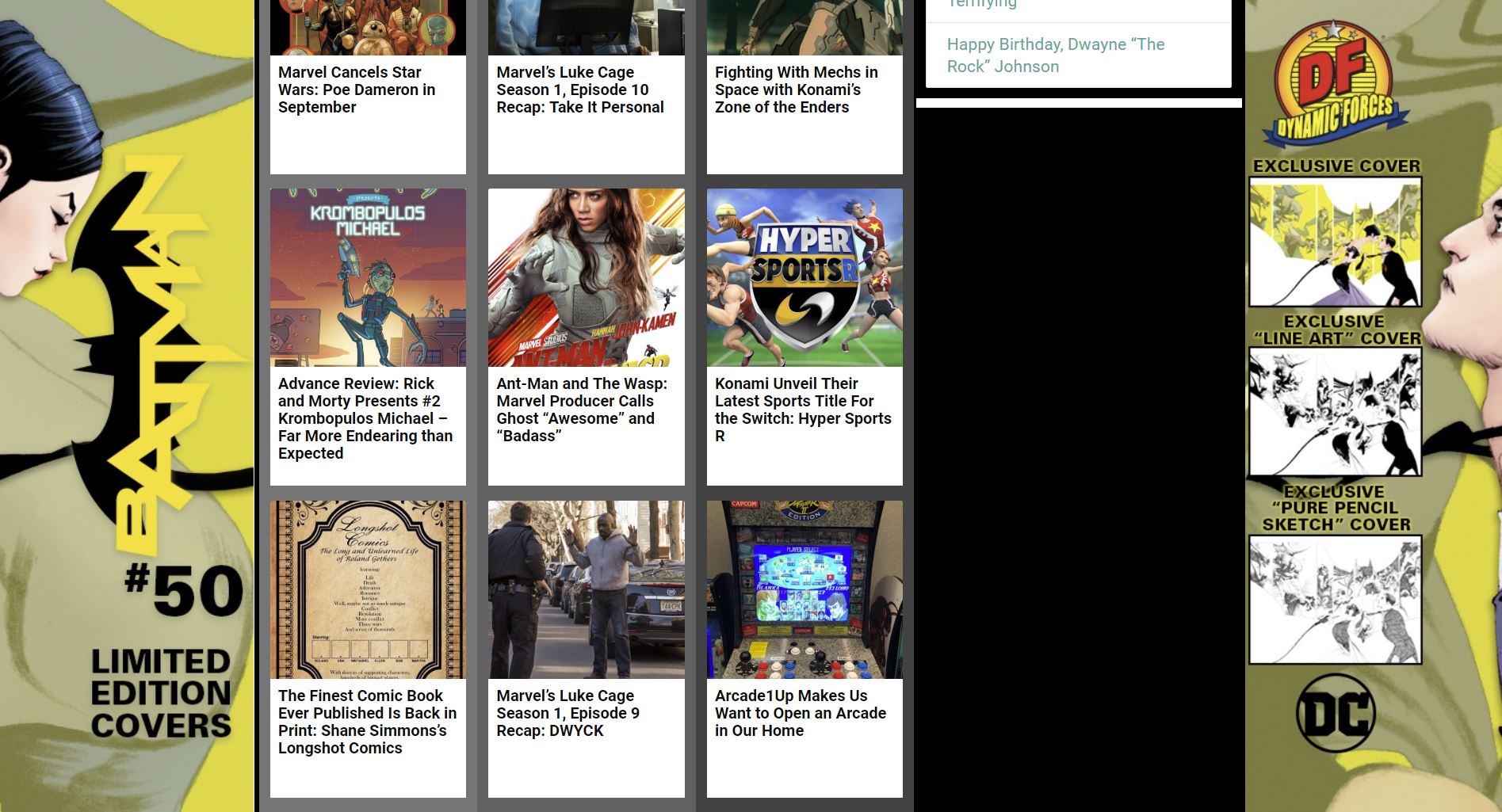Open Konami Unveil Their Latest Sports Title

tap(802, 410)
